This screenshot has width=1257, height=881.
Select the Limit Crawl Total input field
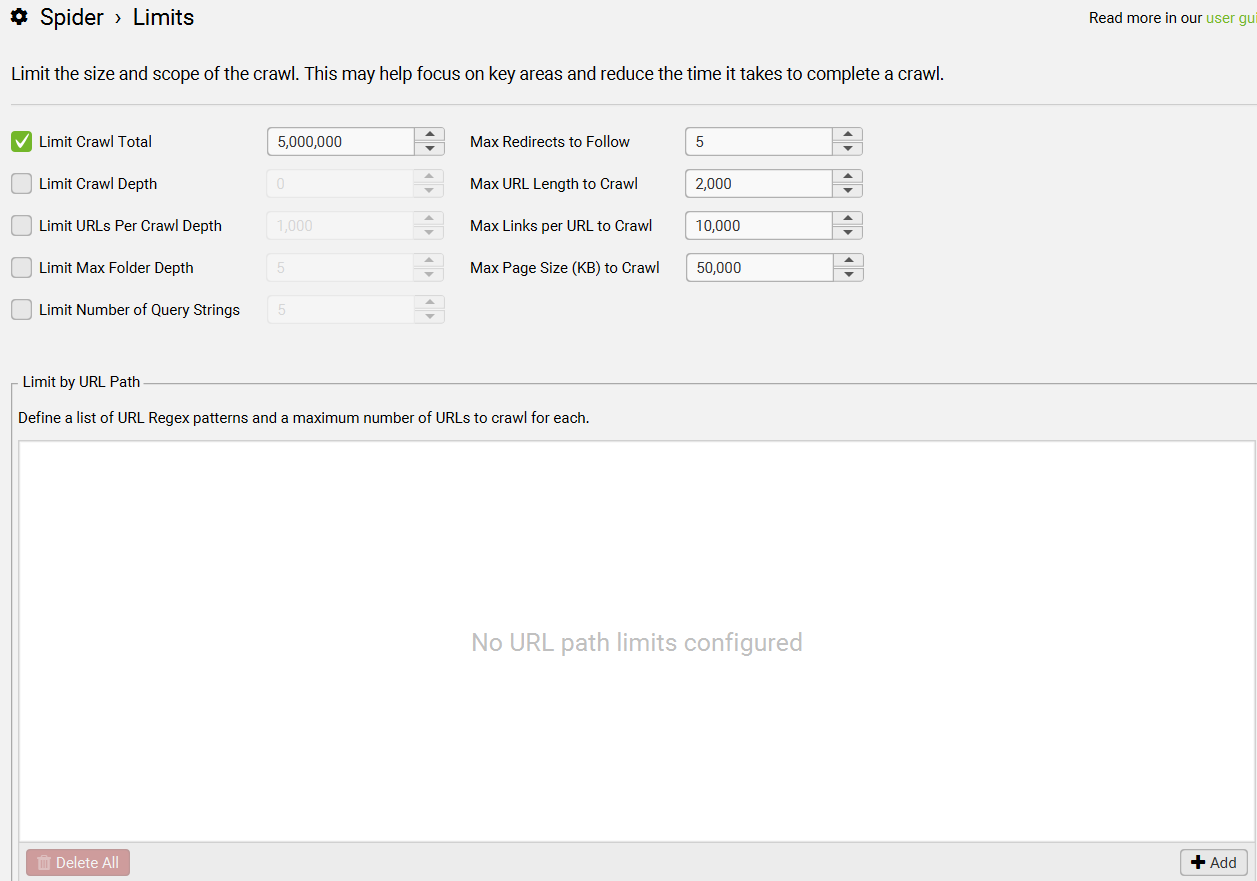(x=341, y=142)
